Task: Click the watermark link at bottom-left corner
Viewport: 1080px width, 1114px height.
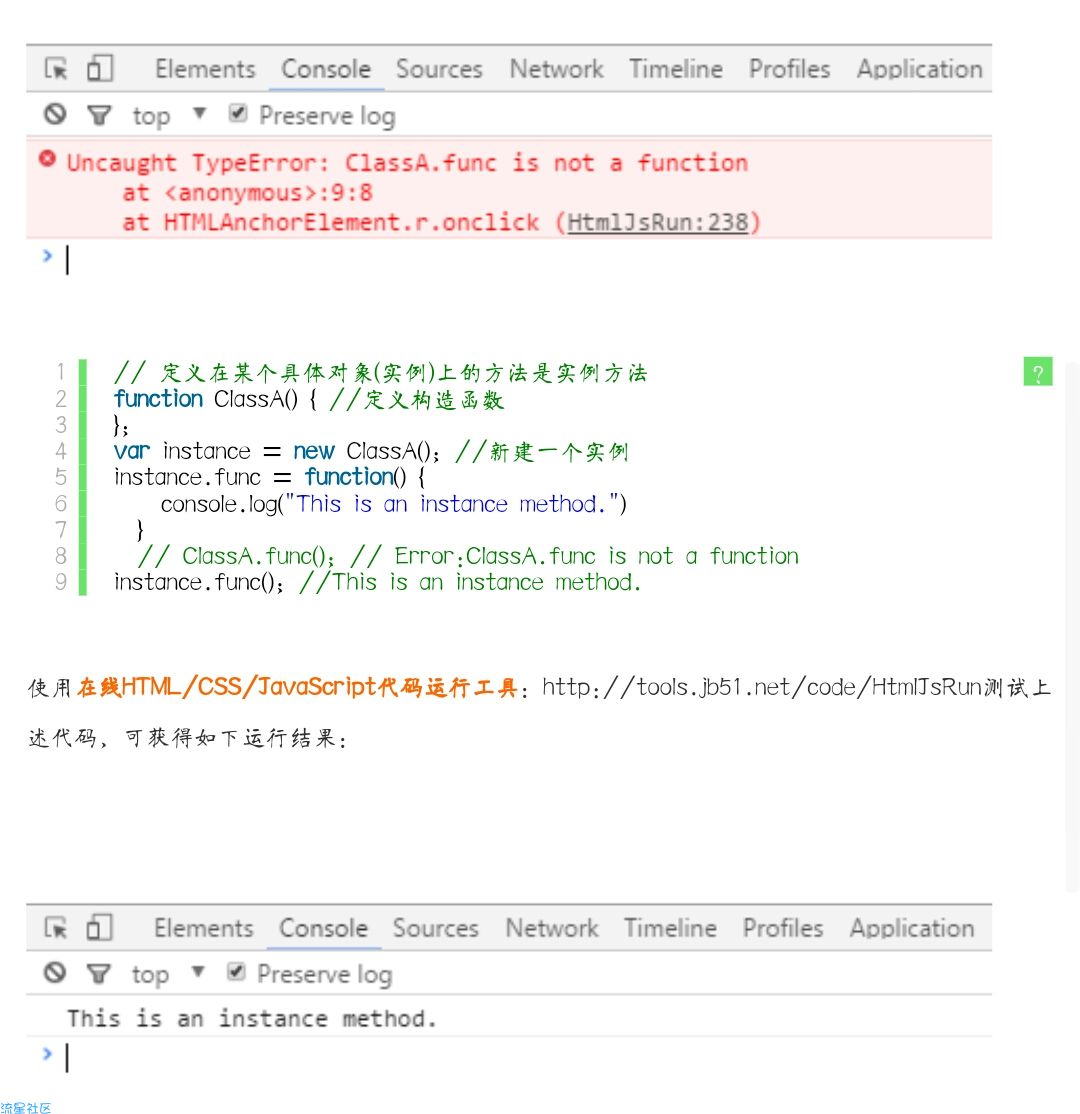Action: (x=26, y=1107)
